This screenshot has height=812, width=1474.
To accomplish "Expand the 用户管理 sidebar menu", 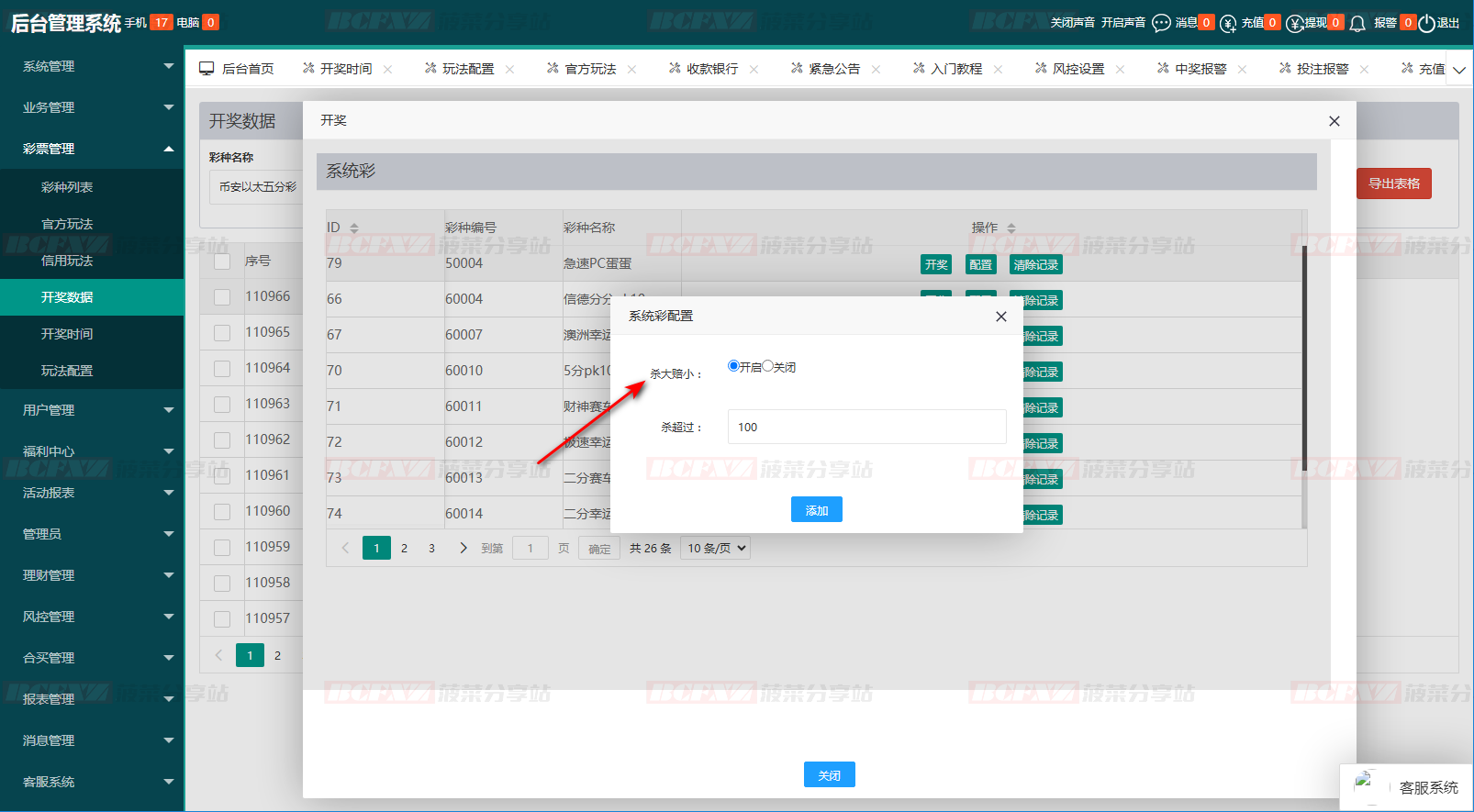I will [92, 410].
